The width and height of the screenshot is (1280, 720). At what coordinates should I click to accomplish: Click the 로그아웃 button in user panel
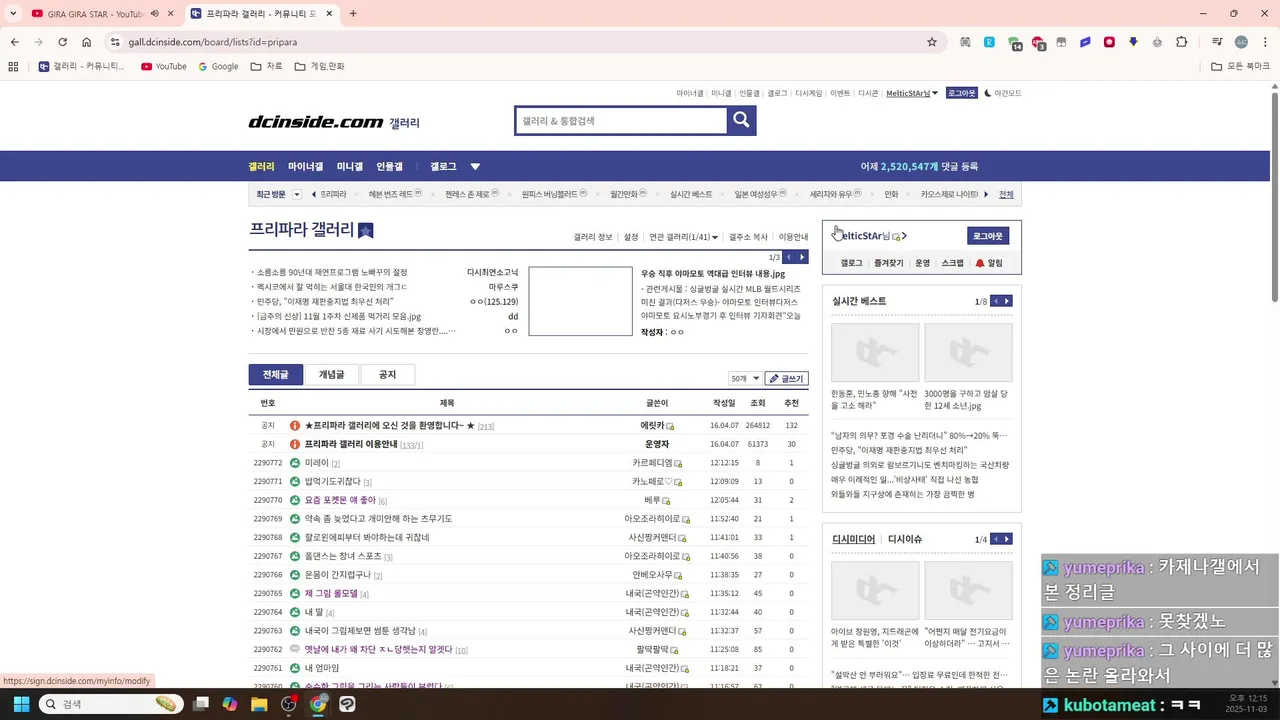pos(988,236)
